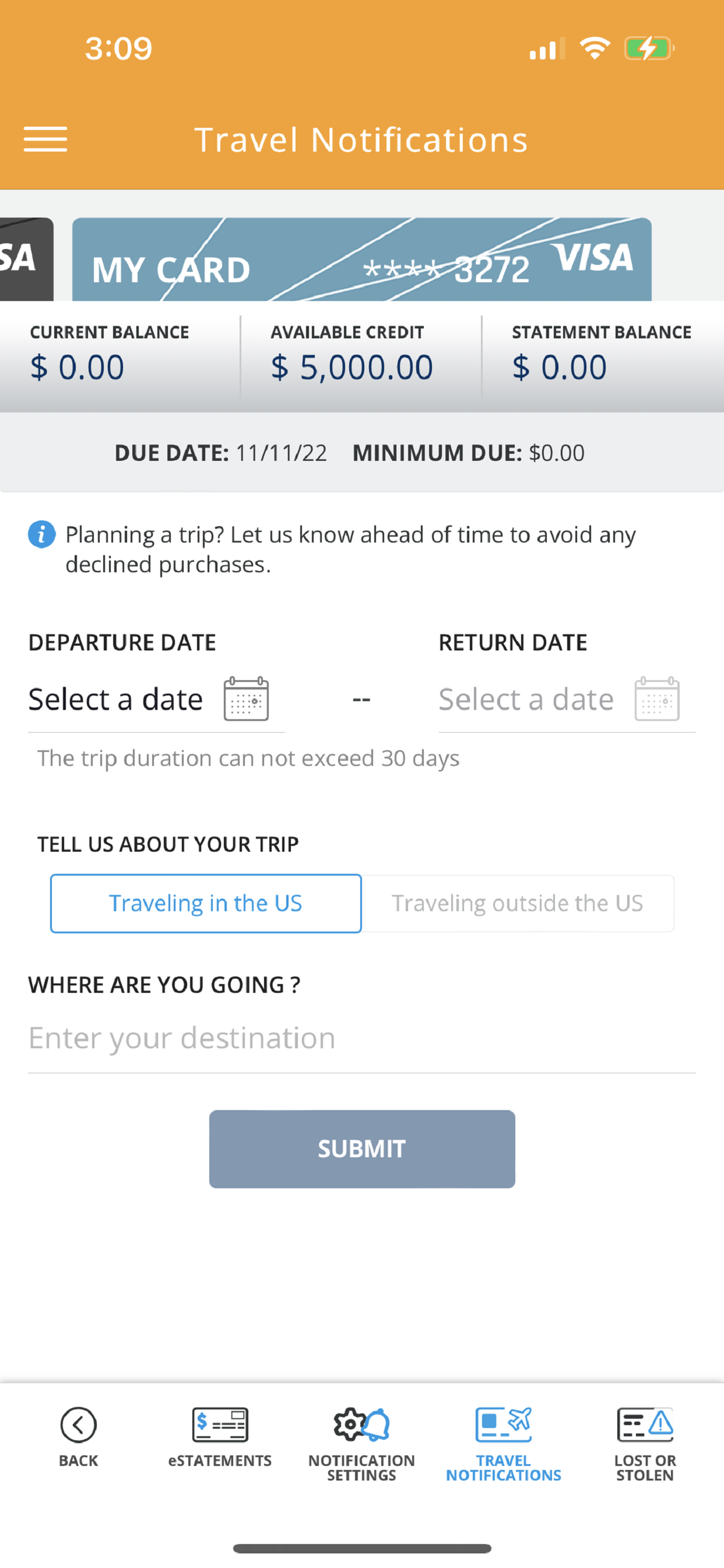
Task: Tap the Statement Balance amount
Action: 560,367
